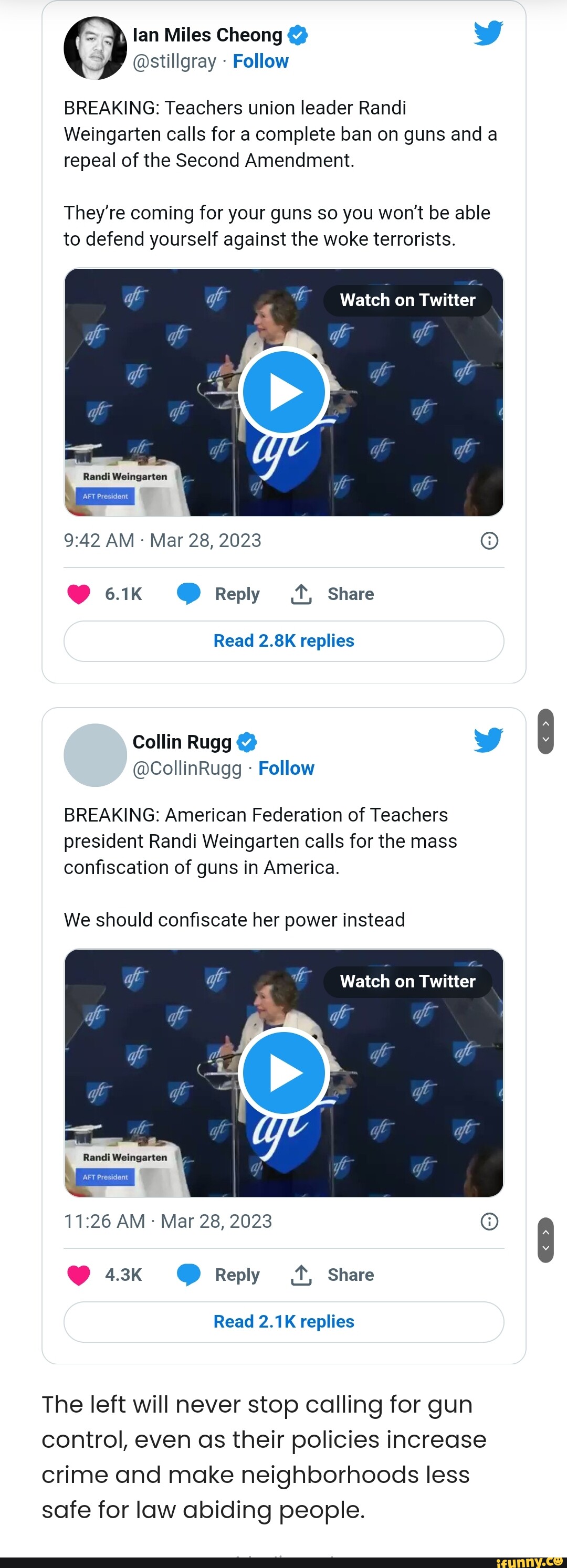The height and width of the screenshot is (1568, 567).
Task: Follow @stillgray account
Action: click(x=260, y=61)
